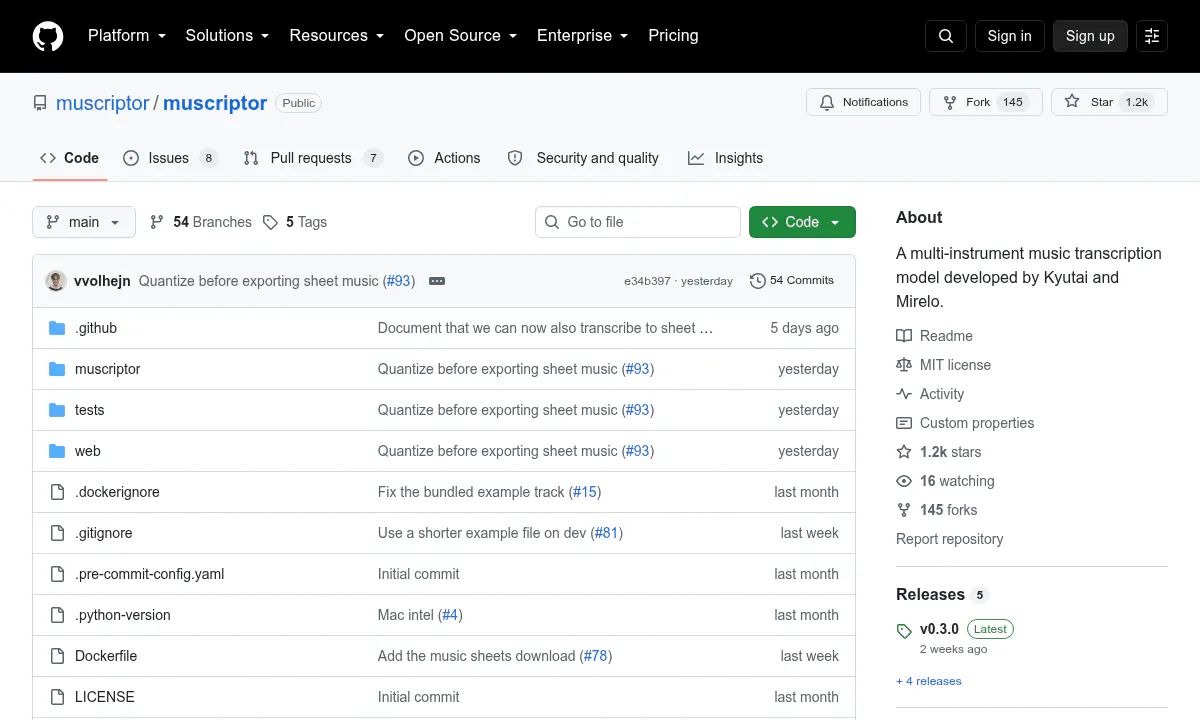The height and width of the screenshot is (720, 1200).
Task: Switch to the Pull requests tab
Action: 313,158
